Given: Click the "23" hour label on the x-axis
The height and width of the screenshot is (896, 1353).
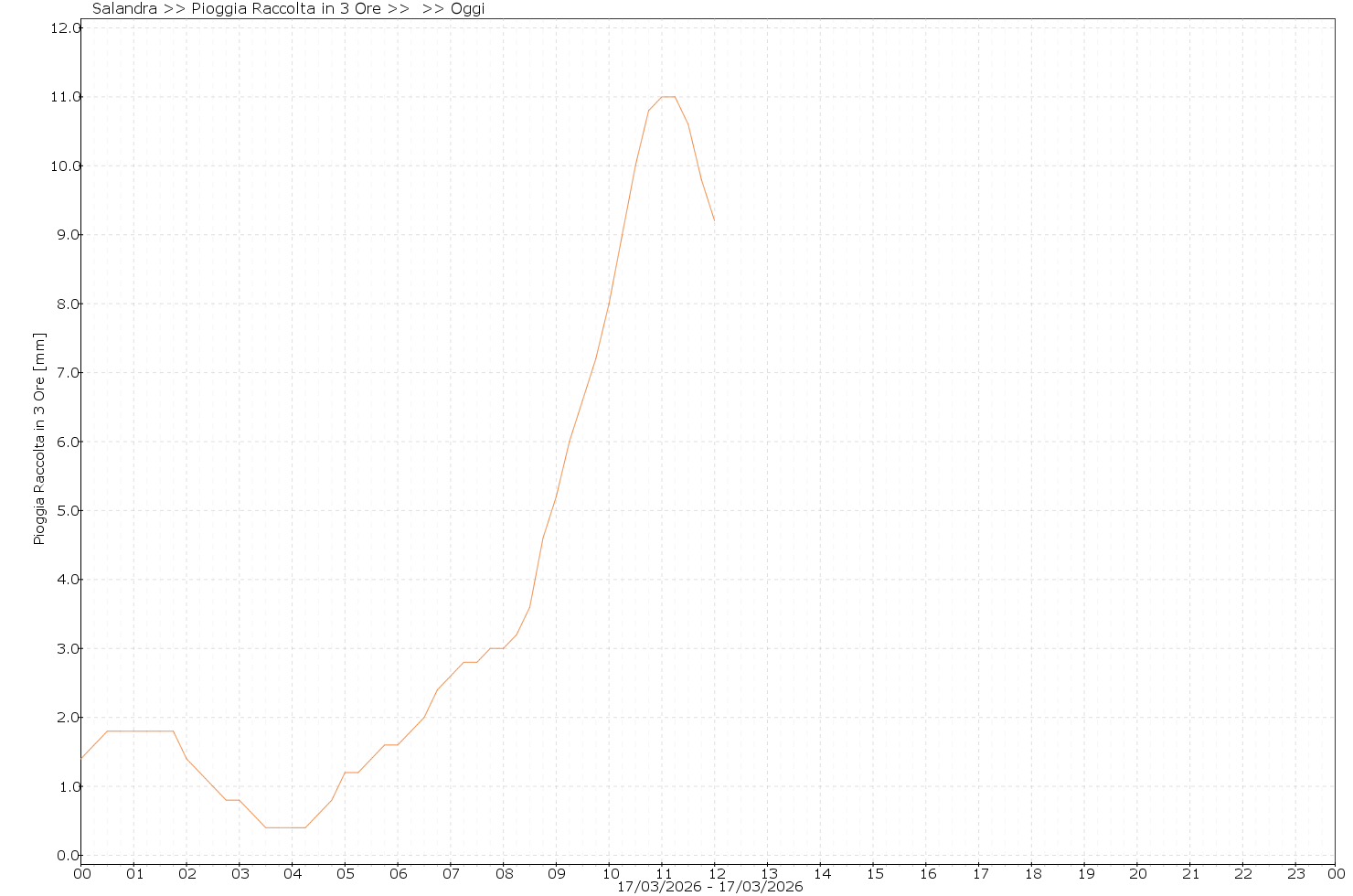Looking at the screenshot, I should (1296, 874).
